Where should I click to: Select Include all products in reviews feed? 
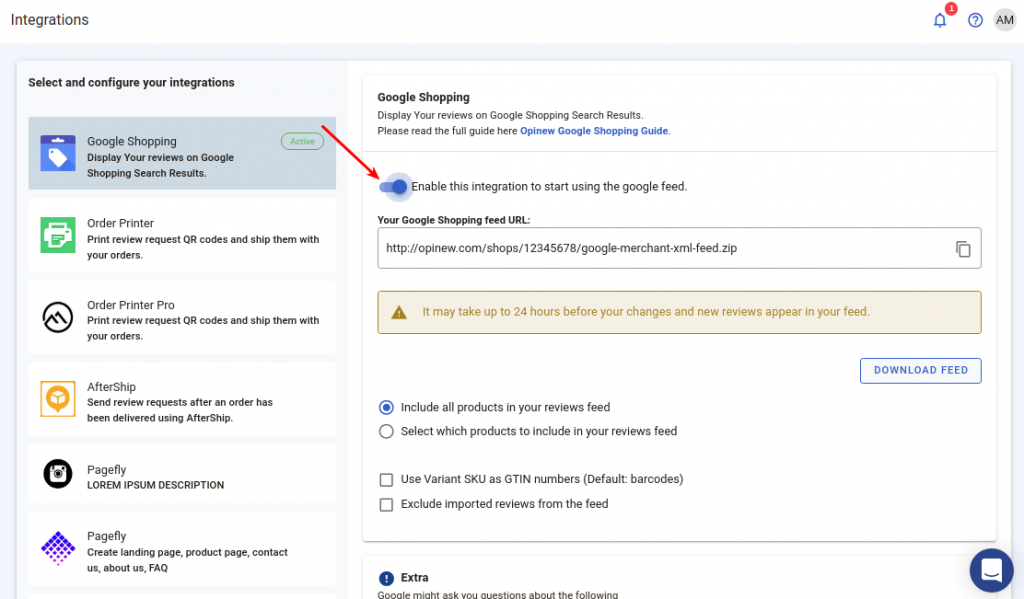point(387,408)
